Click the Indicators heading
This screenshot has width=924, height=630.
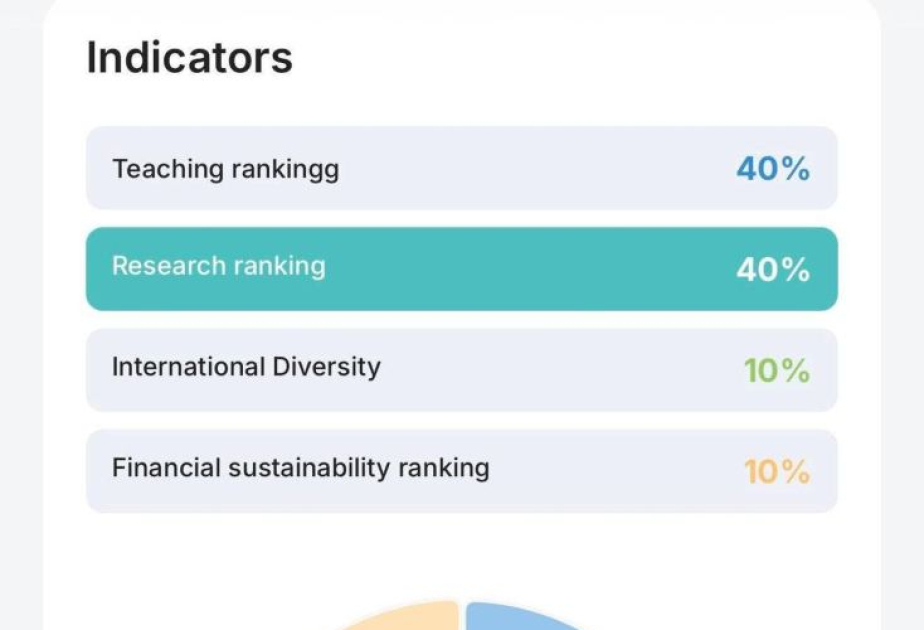pyautogui.click(x=189, y=57)
